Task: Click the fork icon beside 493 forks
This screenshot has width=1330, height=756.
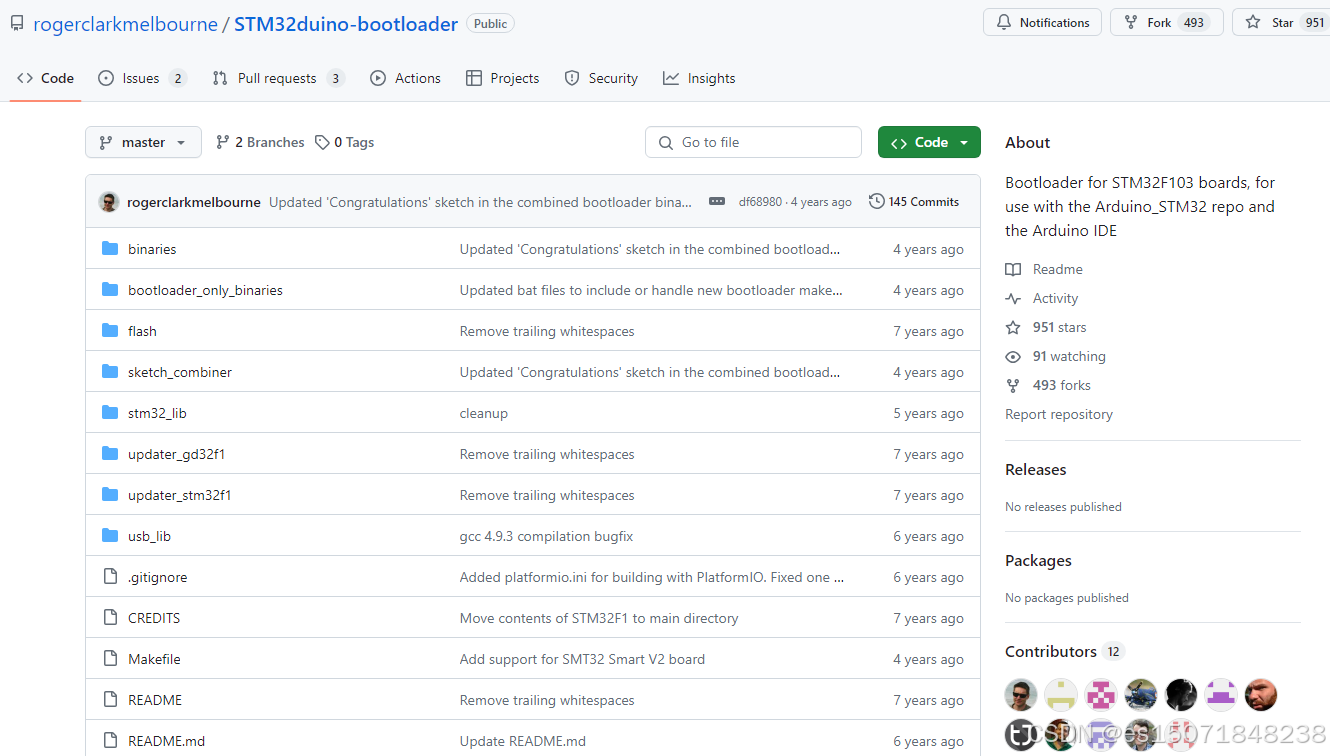Action: pos(1013,385)
